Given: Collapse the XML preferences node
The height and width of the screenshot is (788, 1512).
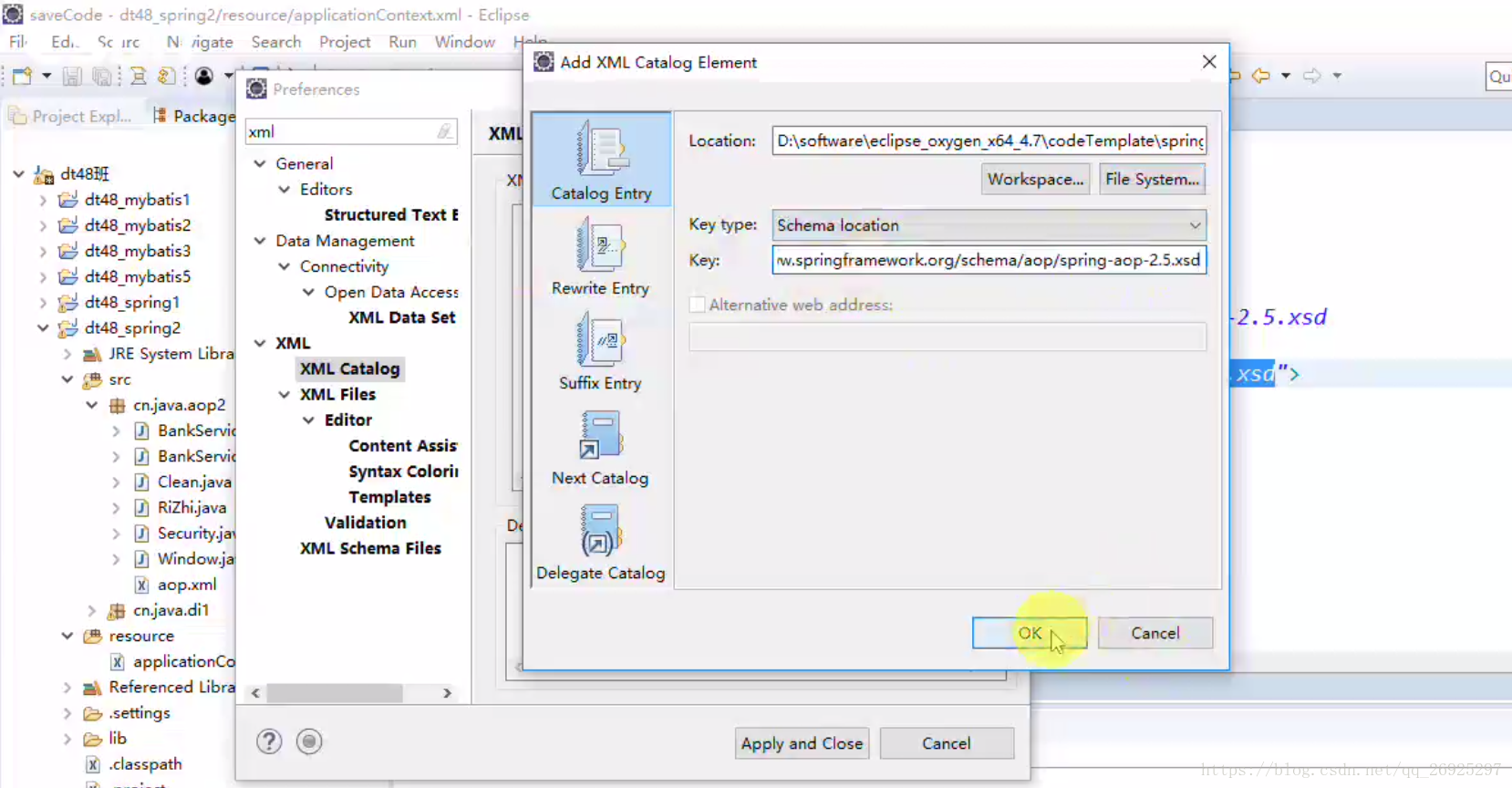Looking at the screenshot, I should point(260,343).
